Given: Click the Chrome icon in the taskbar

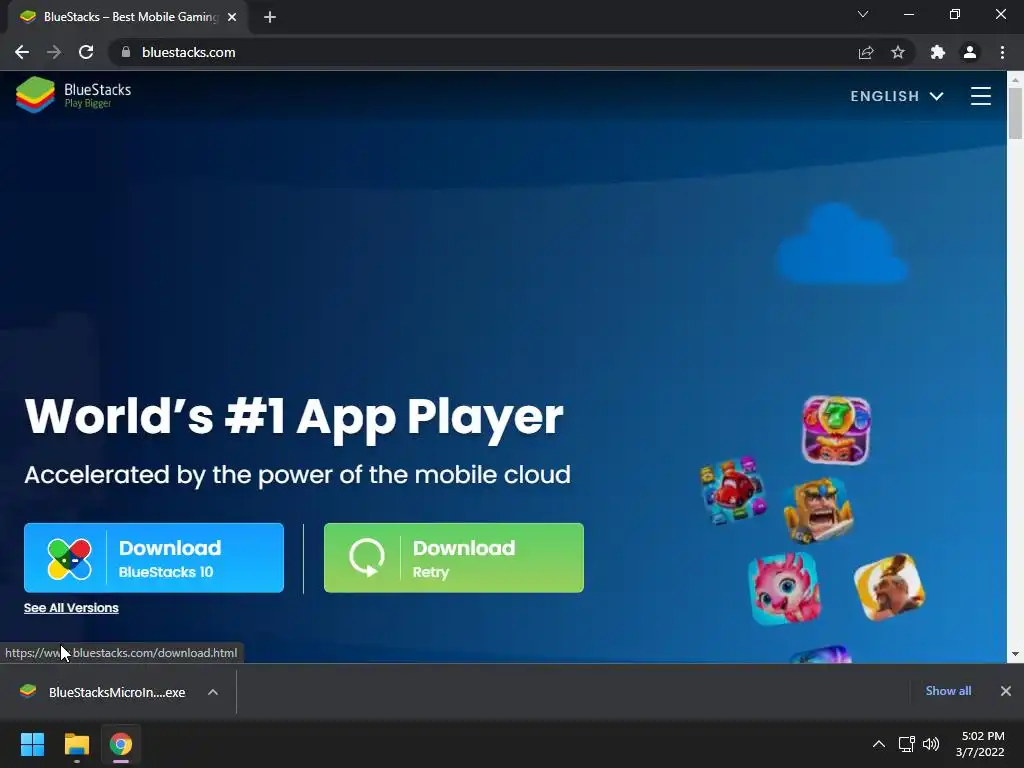Looking at the screenshot, I should [x=121, y=744].
